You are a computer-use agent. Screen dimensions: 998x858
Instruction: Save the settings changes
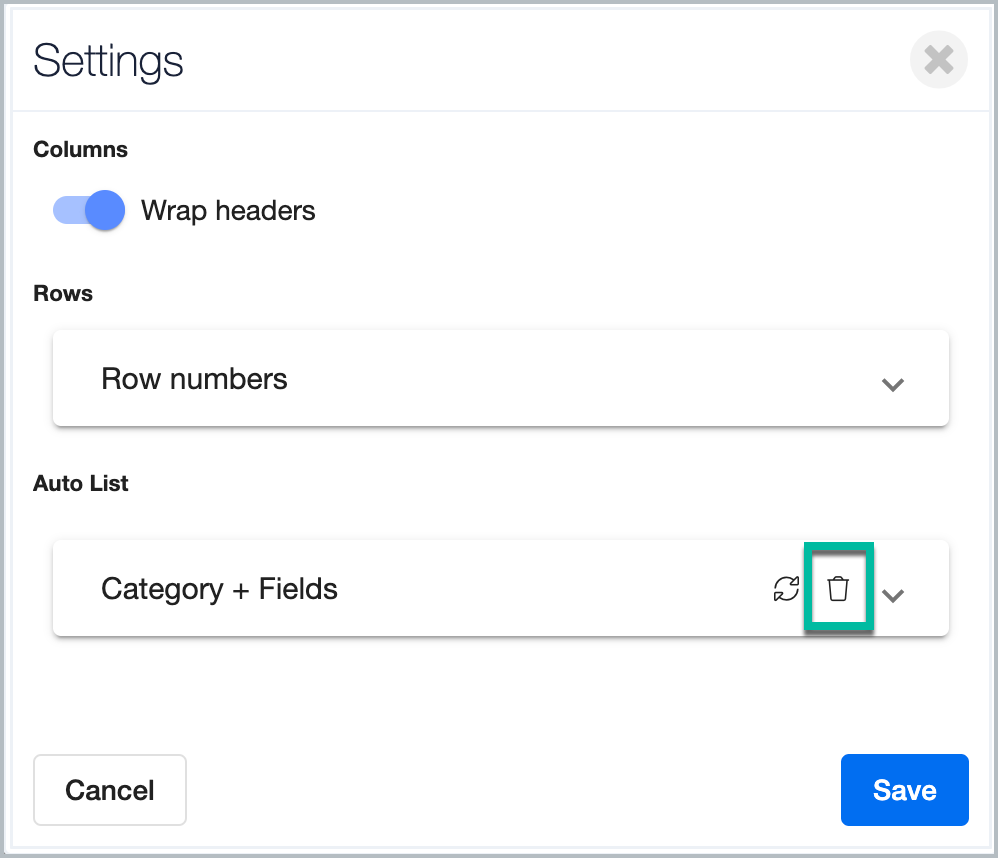(x=904, y=790)
